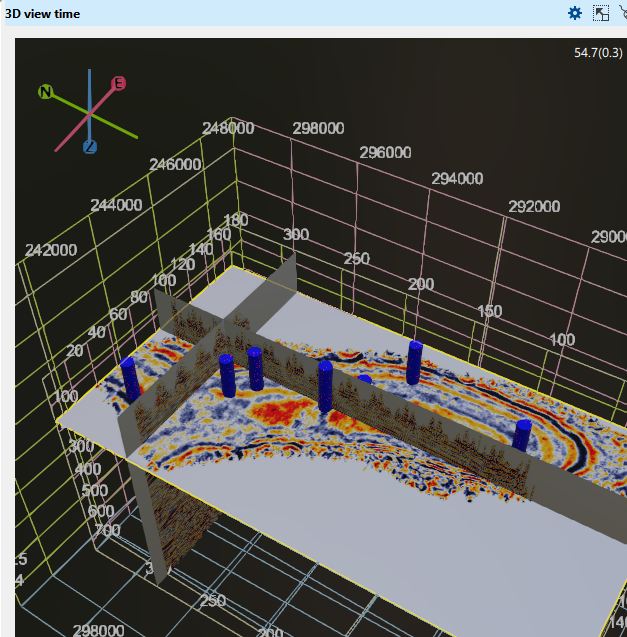Open the 3D view settings gear
The image size is (627, 637).
[x=575, y=13]
